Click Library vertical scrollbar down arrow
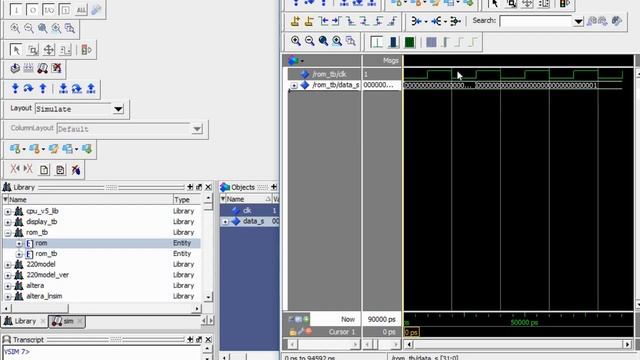Viewport: 640px width, 360px height. pos(208,297)
